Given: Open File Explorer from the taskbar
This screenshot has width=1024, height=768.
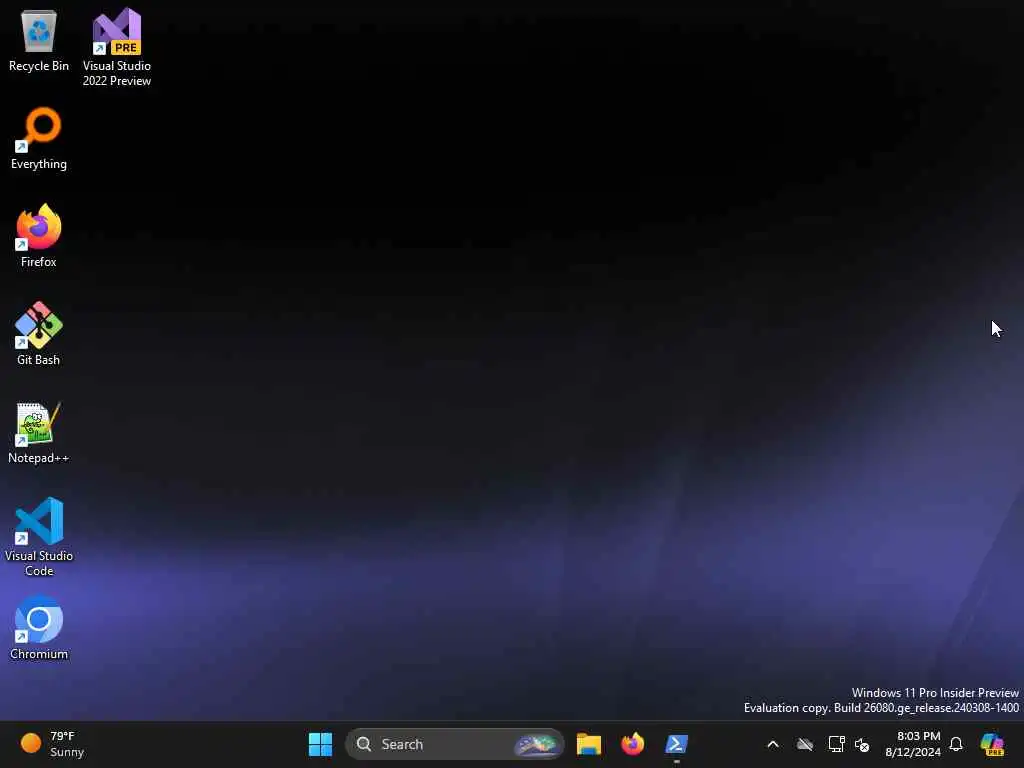Looking at the screenshot, I should coord(588,744).
